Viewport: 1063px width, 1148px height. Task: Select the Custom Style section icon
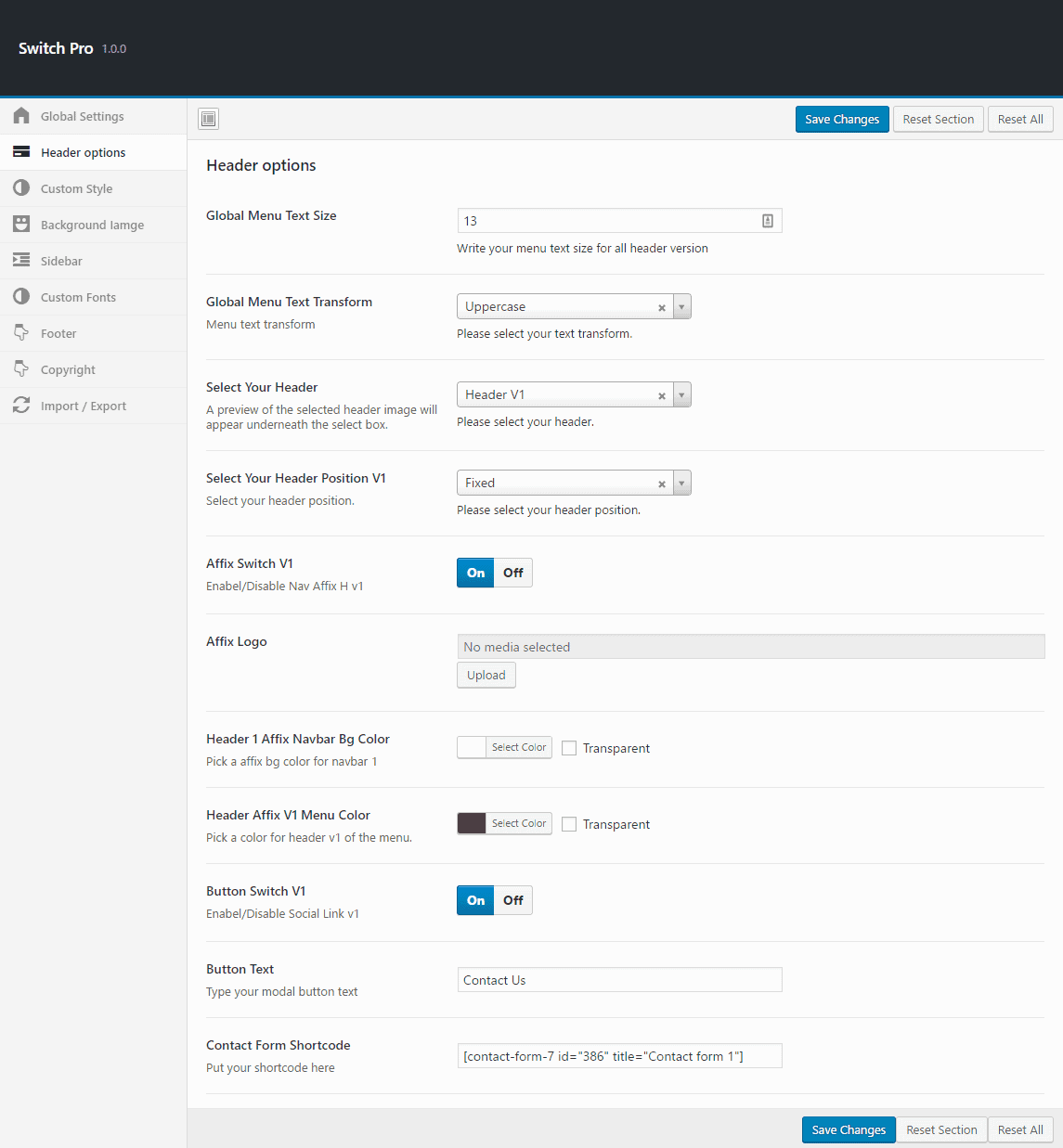(21, 188)
